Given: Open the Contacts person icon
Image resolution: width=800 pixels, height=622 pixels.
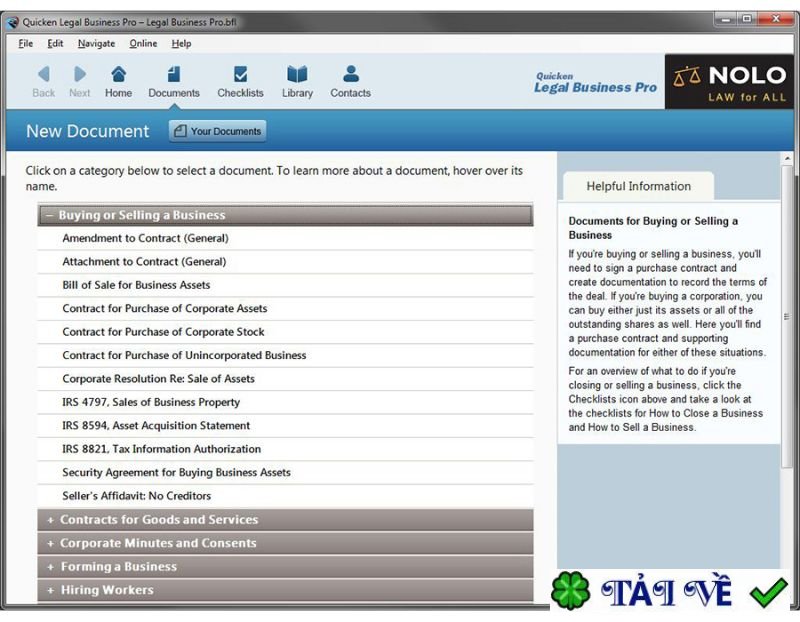Looking at the screenshot, I should pos(351,74).
